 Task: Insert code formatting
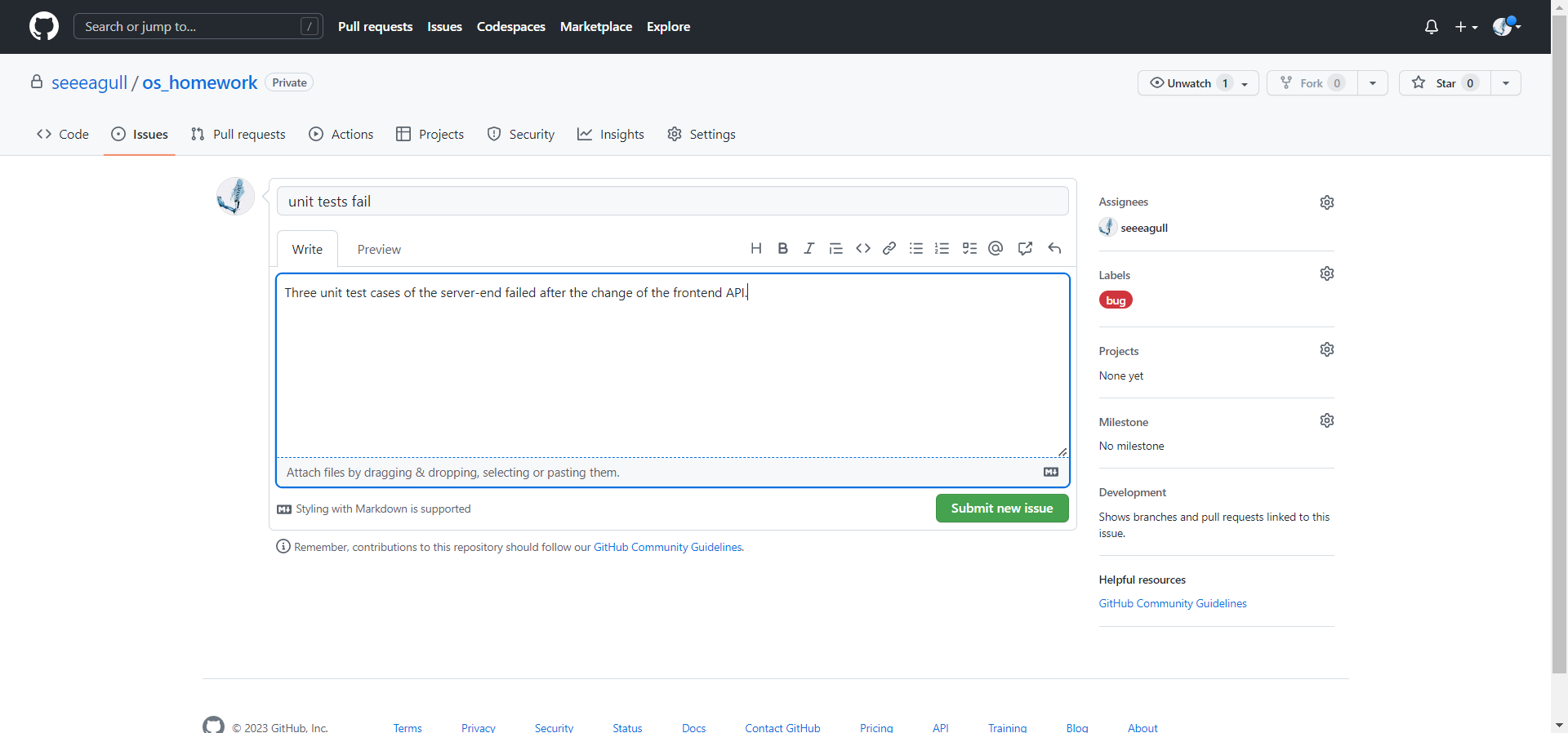(x=863, y=248)
